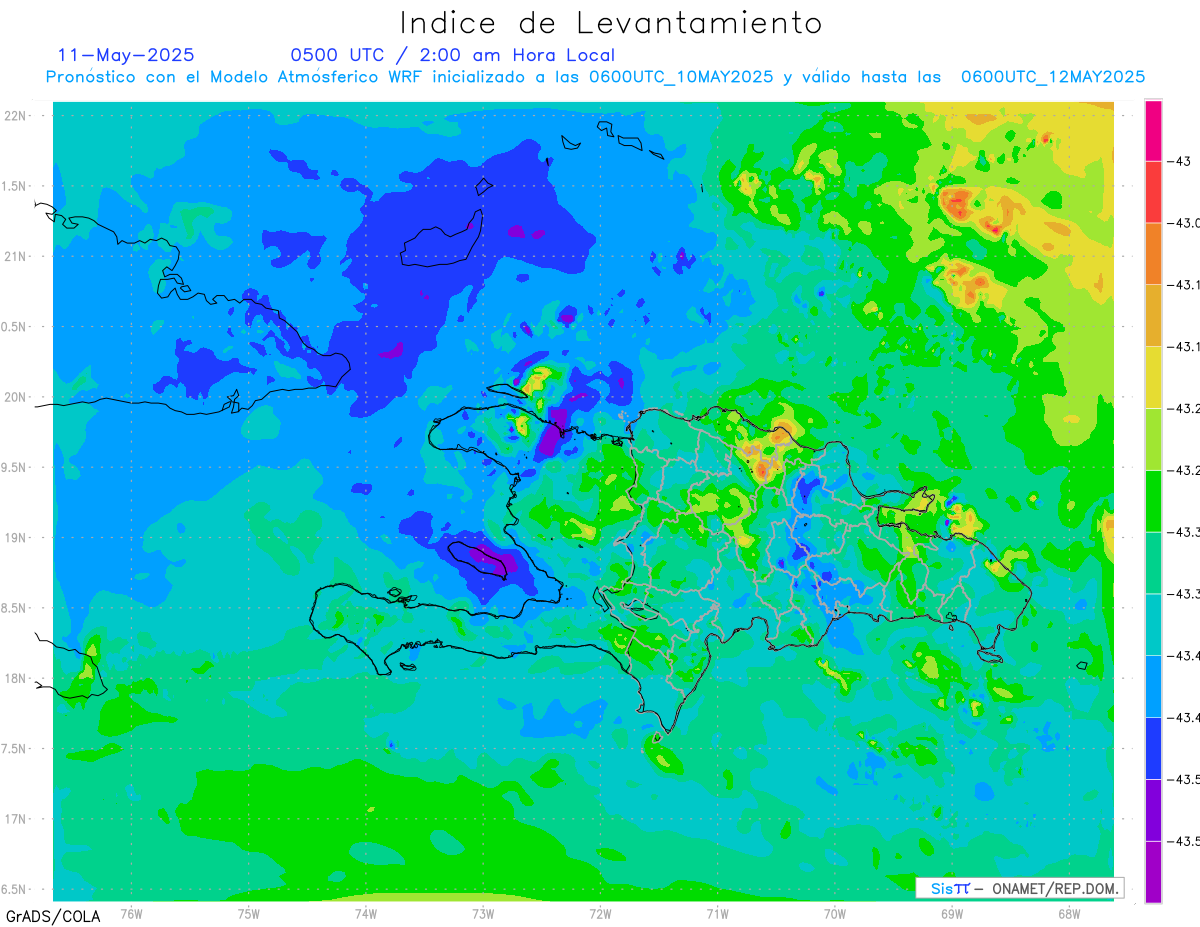This screenshot has width=1200, height=927.
Task: Click the title 'Indice de Levantamiento'
Action: click(x=610, y=22)
